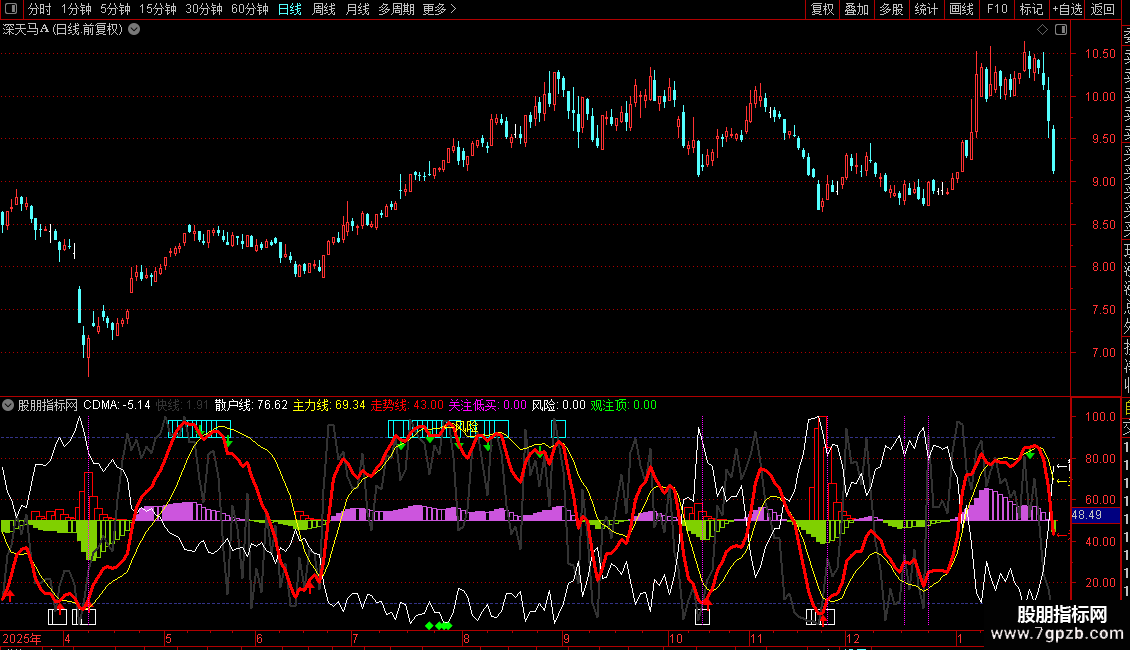
Task: Click month 10 on time axis
Action: [675, 638]
